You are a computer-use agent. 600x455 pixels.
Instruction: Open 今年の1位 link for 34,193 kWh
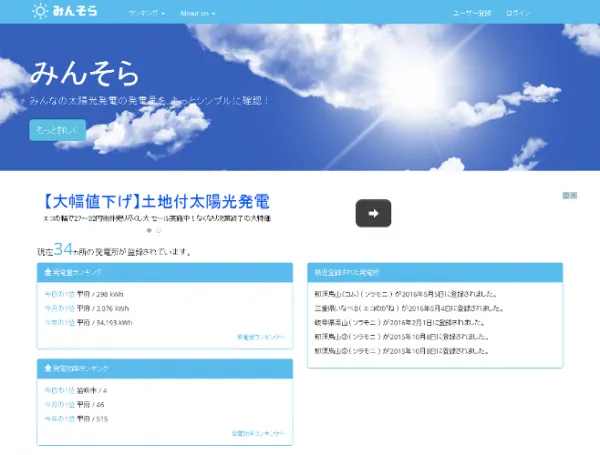[59, 323]
